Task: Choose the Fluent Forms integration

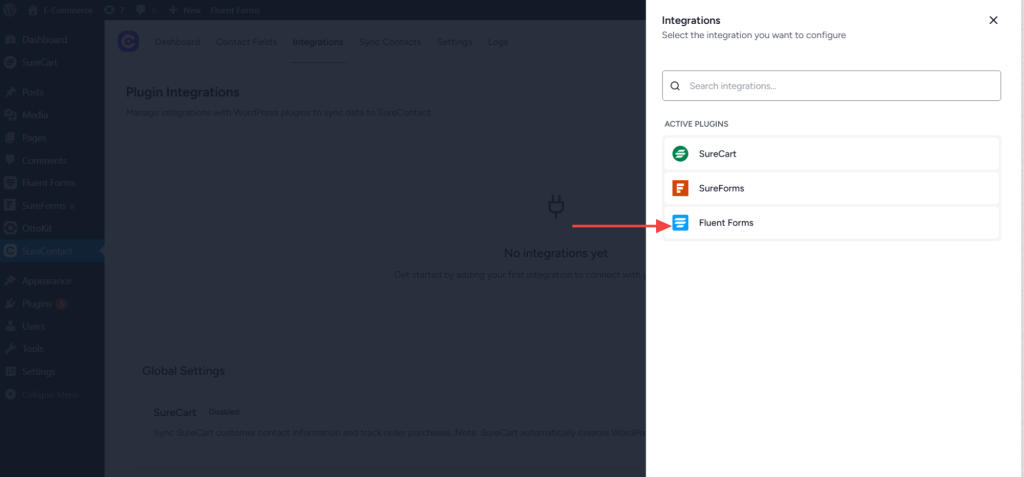Action: (x=832, y=223)
